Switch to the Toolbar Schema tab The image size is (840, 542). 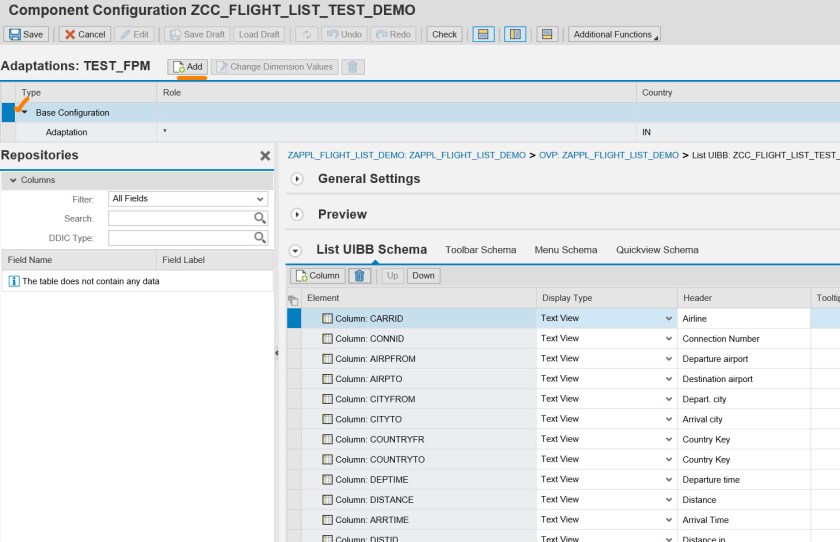point(480,250)
